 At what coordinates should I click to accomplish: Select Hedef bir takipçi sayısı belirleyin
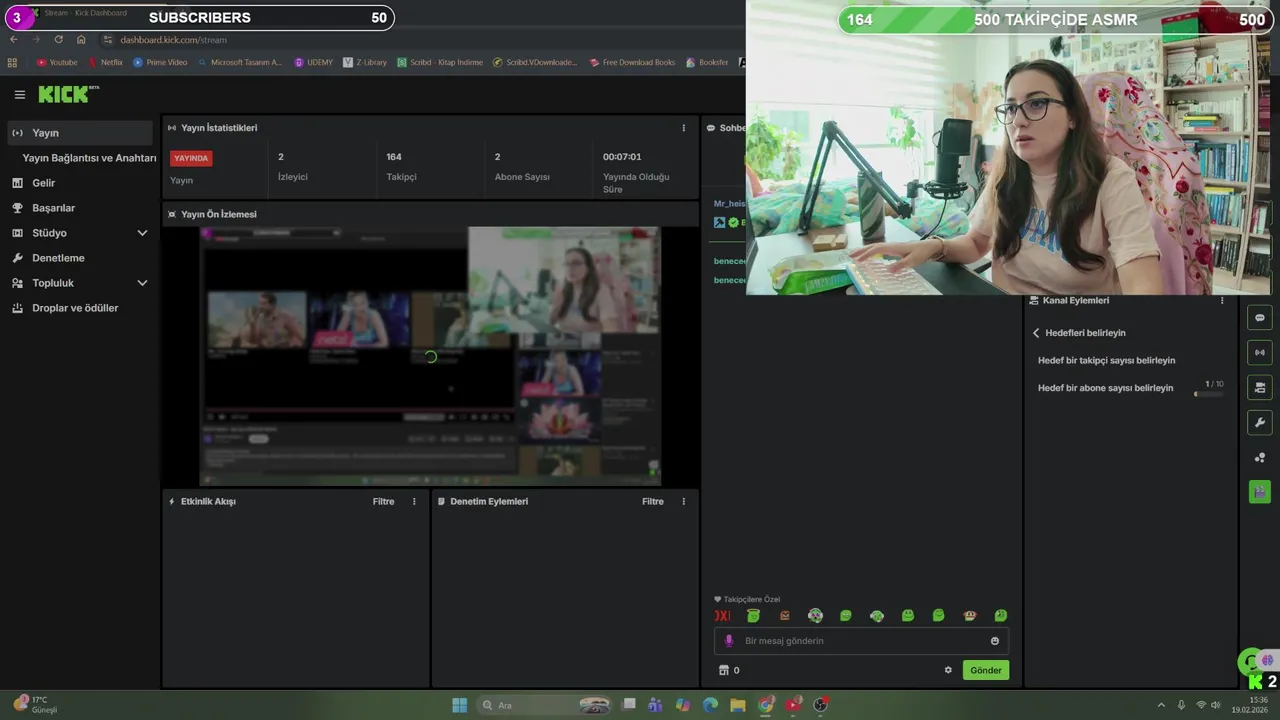(x=1106, y=360)
